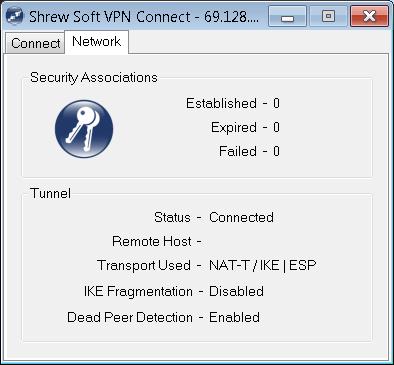Click the Connected status value
The width and height of the screenshot is (394, 365).
[x=241, y=217]
